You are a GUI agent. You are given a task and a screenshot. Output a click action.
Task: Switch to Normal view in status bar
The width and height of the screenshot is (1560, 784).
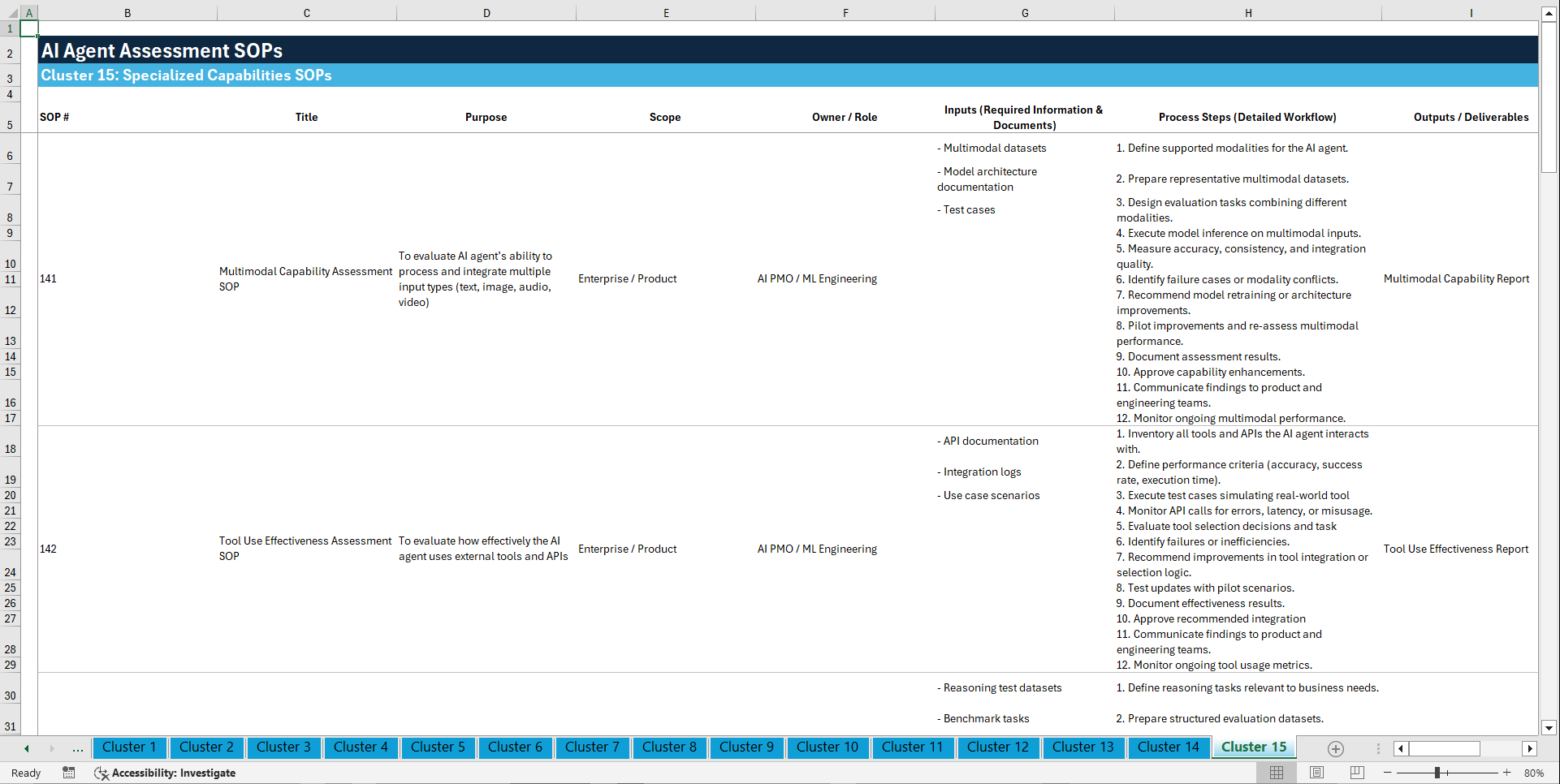1276,773
